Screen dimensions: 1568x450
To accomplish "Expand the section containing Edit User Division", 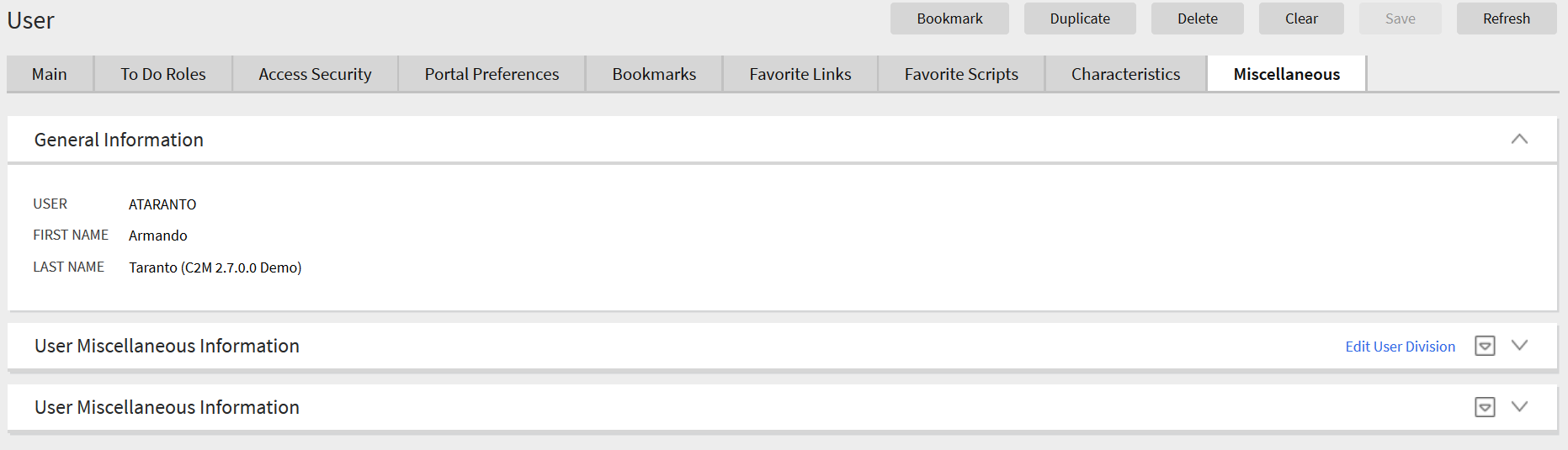I will [x=1519, y=346].
